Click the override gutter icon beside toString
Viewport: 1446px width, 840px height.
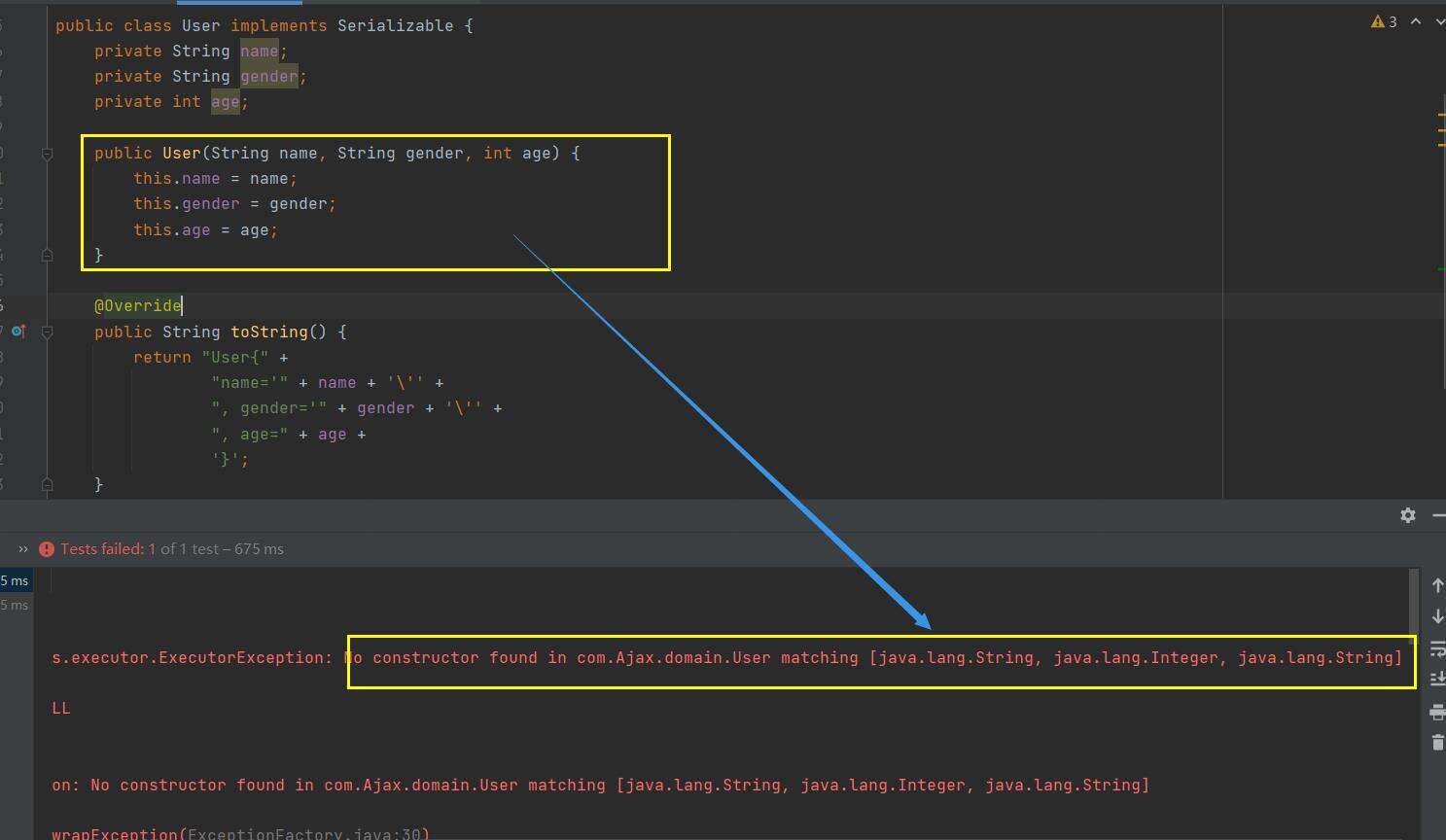click(18, 332)
